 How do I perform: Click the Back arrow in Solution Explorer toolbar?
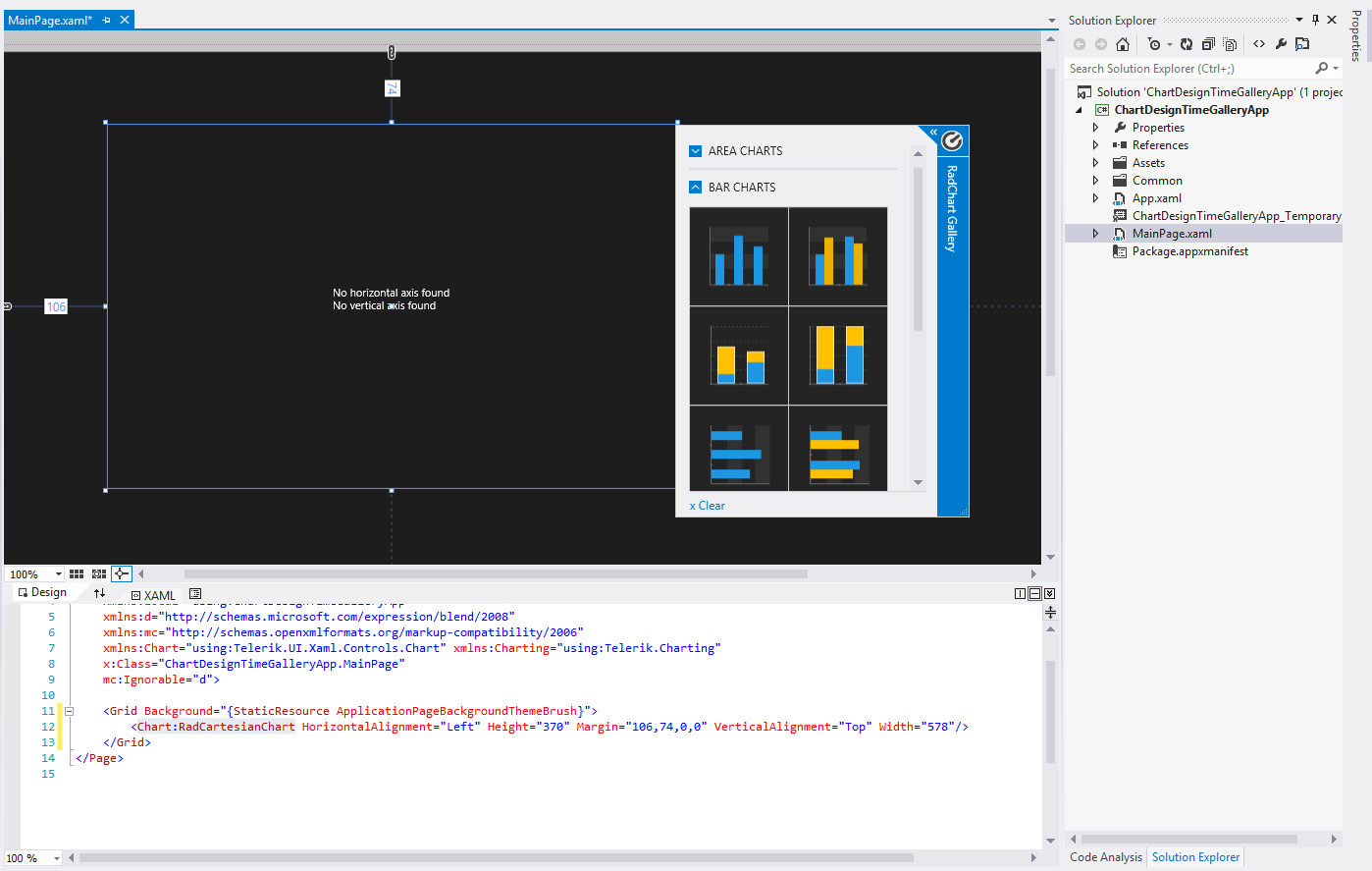click(1080, 44)
